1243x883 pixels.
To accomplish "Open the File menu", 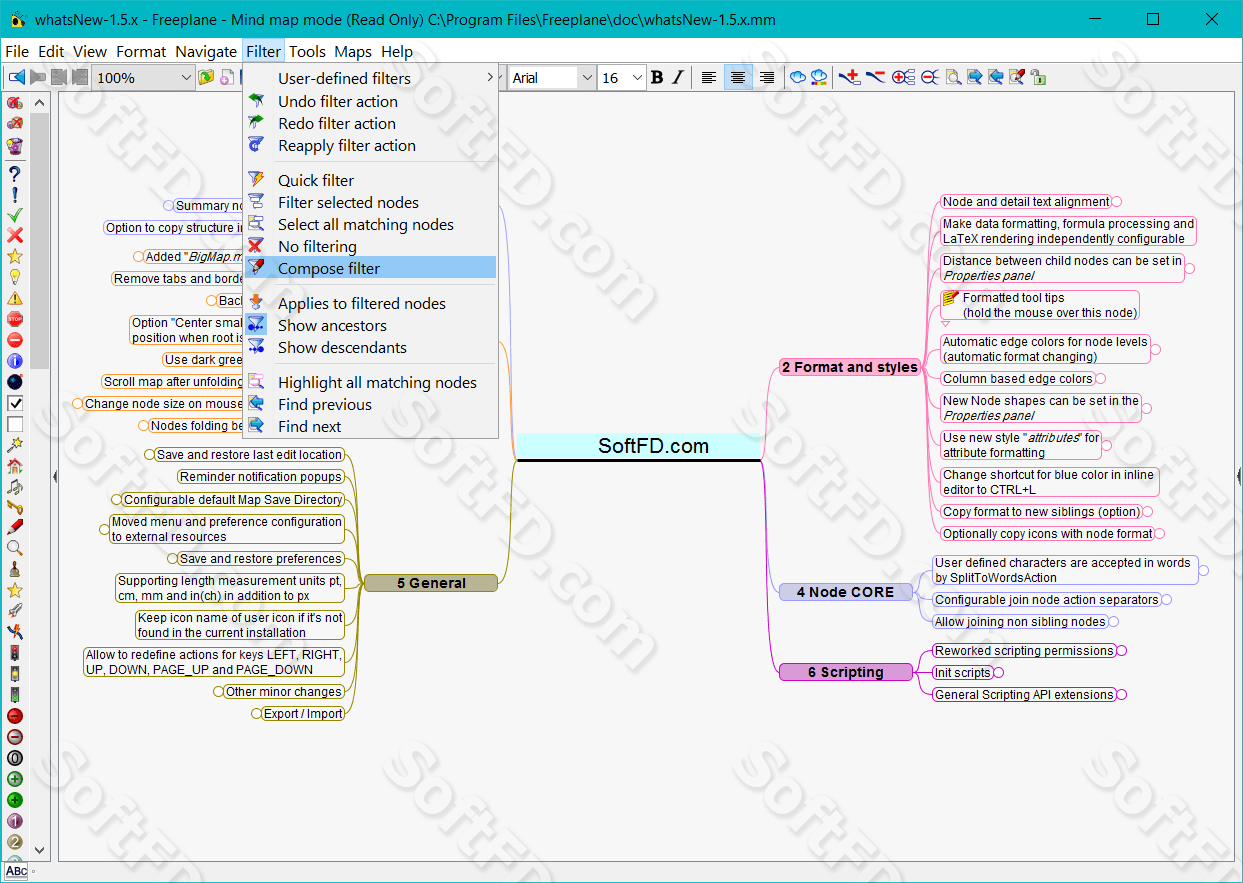I will (17, 51).
